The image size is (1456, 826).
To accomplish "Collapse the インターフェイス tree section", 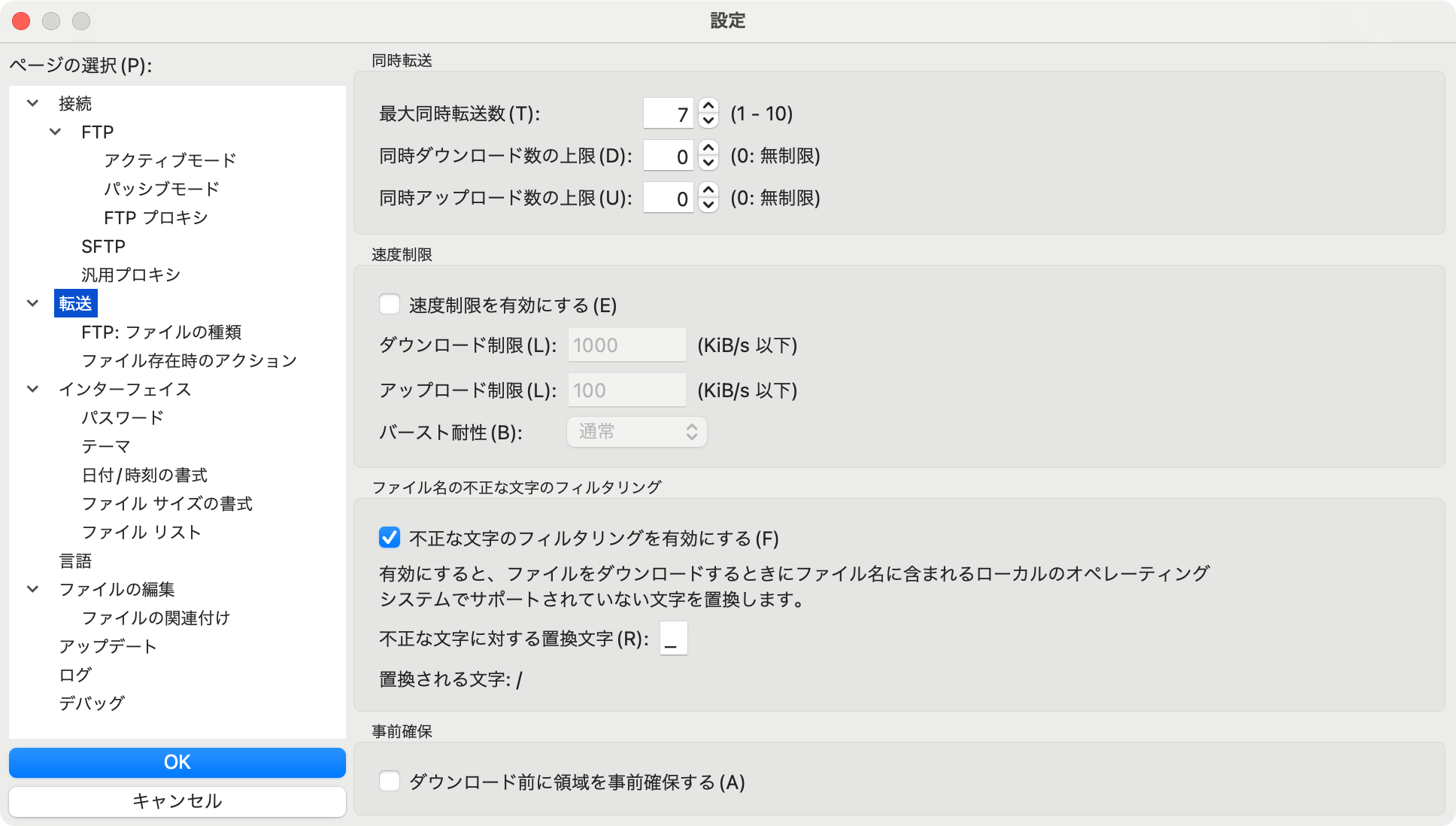I will pos(33,389).
